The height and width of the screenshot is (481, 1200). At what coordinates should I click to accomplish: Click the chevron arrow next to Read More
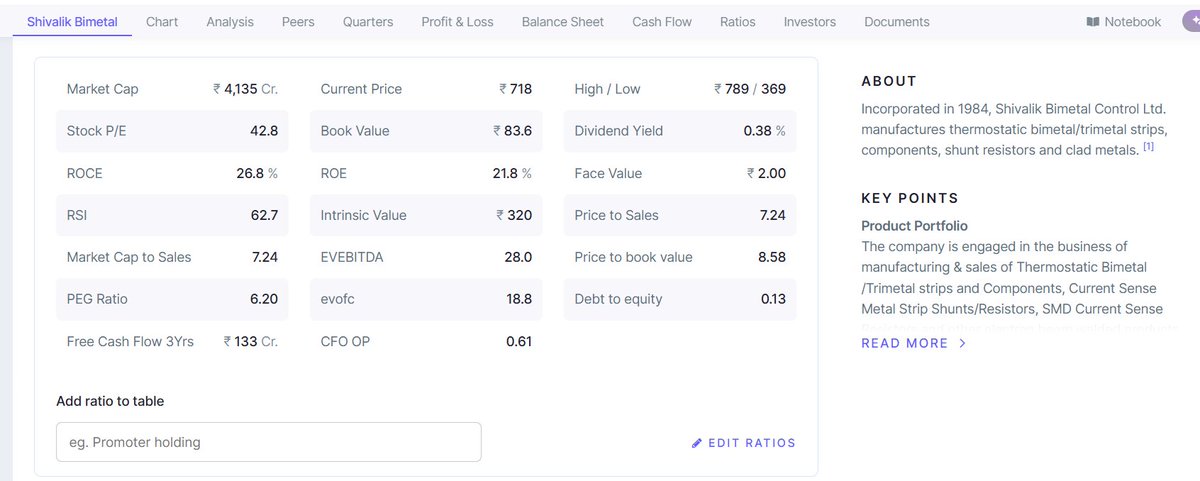(x=962, y=343)
